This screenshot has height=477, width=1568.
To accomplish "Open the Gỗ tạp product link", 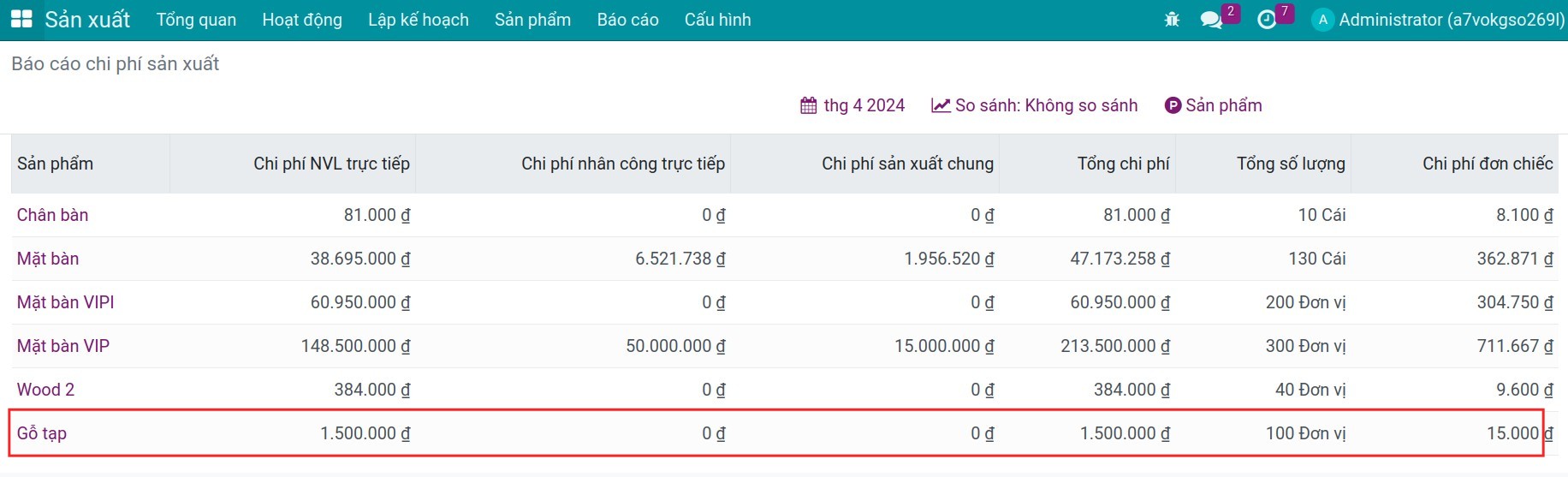I will (x=42, y=433).
